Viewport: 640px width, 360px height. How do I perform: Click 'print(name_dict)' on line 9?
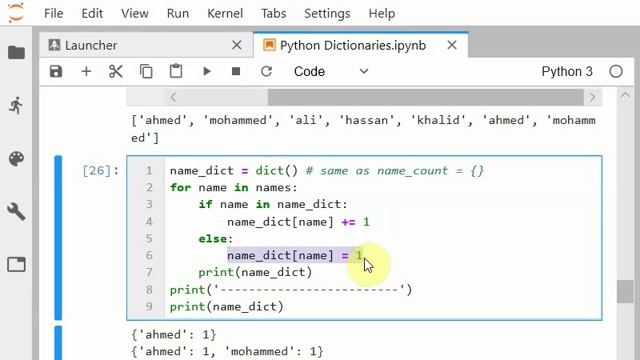click(x=227, y=307)
